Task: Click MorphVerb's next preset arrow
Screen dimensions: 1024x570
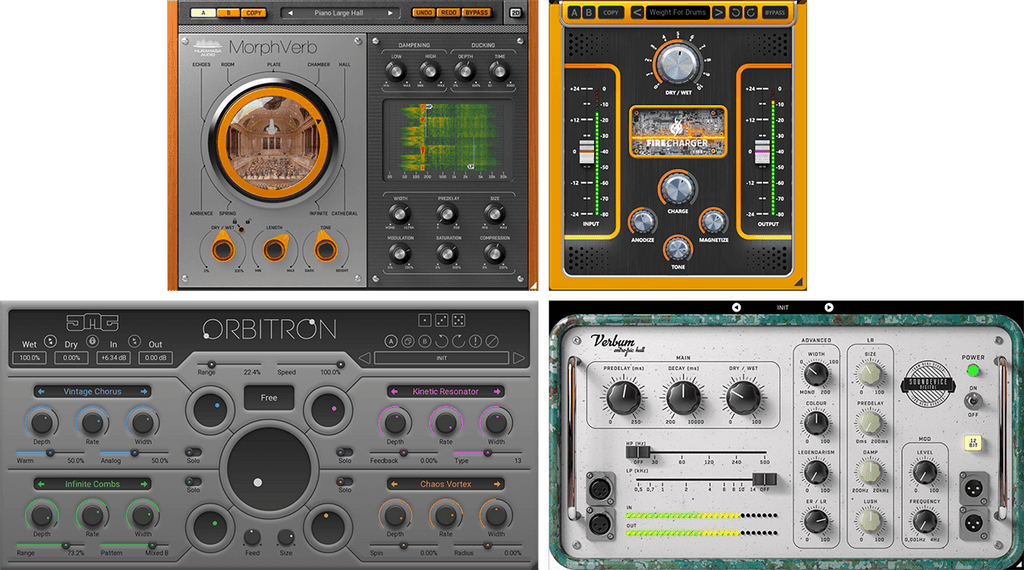Action: coord(391,12)
